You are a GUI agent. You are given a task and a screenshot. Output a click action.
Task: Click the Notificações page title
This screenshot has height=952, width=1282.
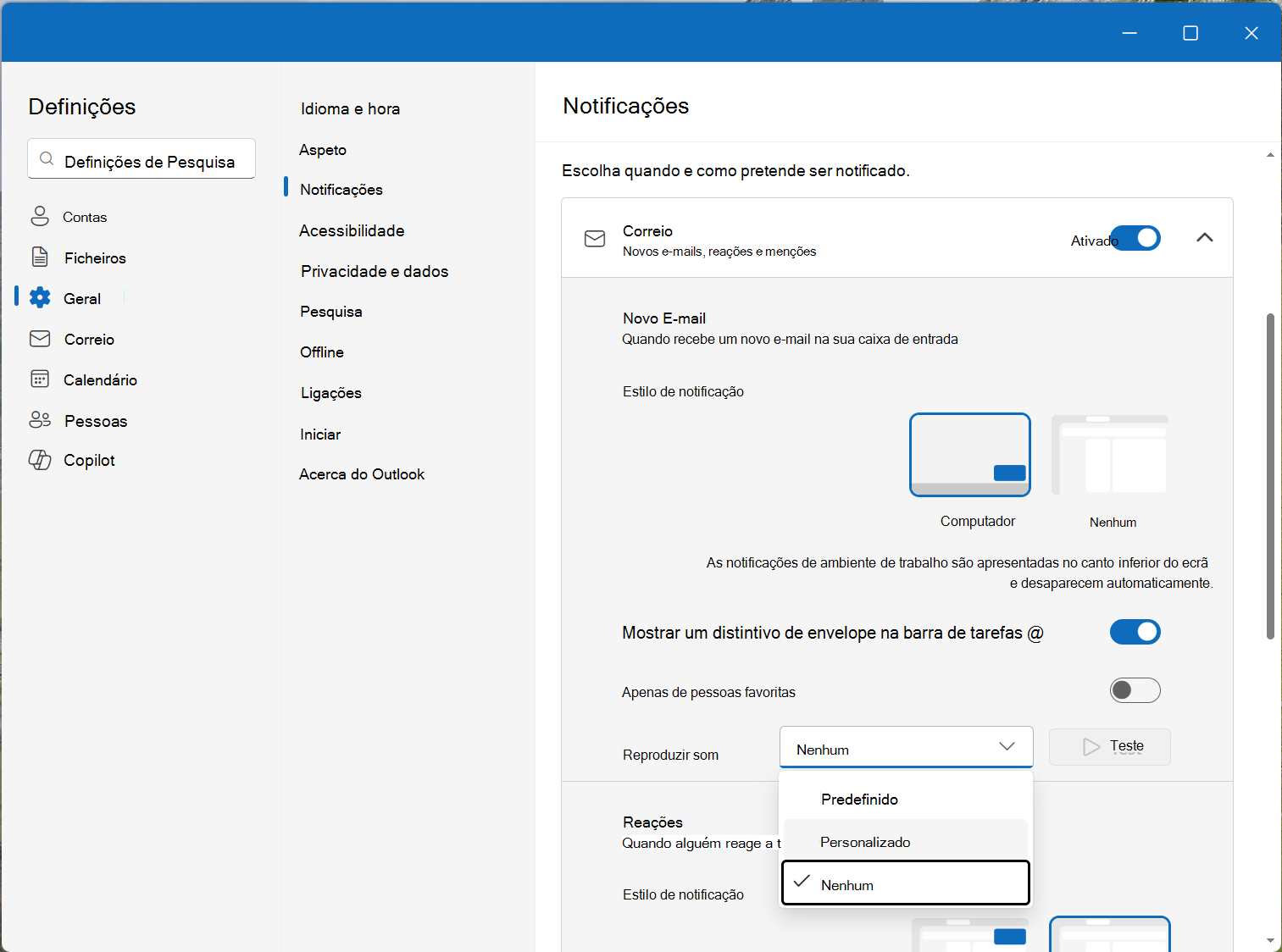[626, 106]
